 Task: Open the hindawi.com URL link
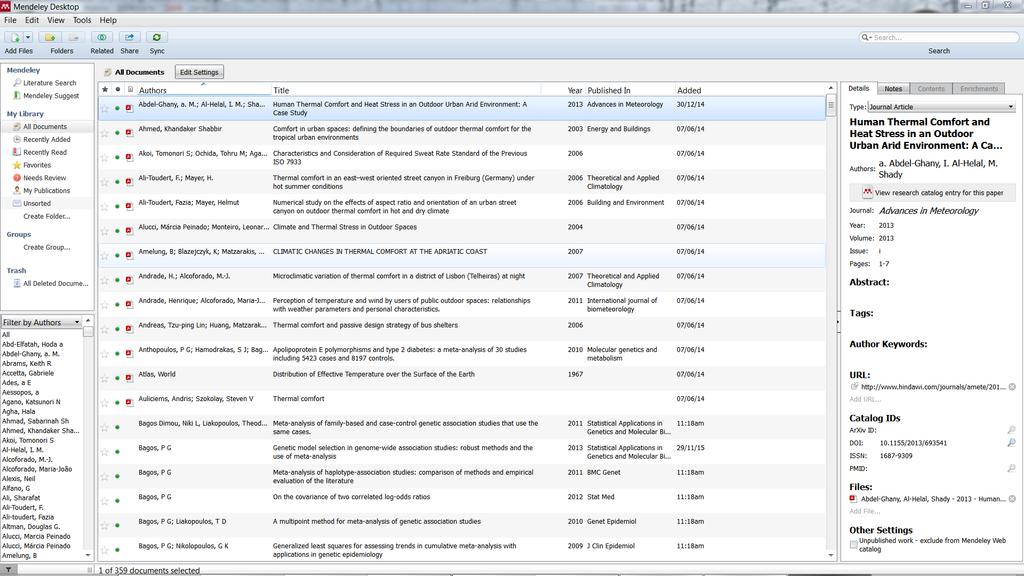[x=933, y=387]
